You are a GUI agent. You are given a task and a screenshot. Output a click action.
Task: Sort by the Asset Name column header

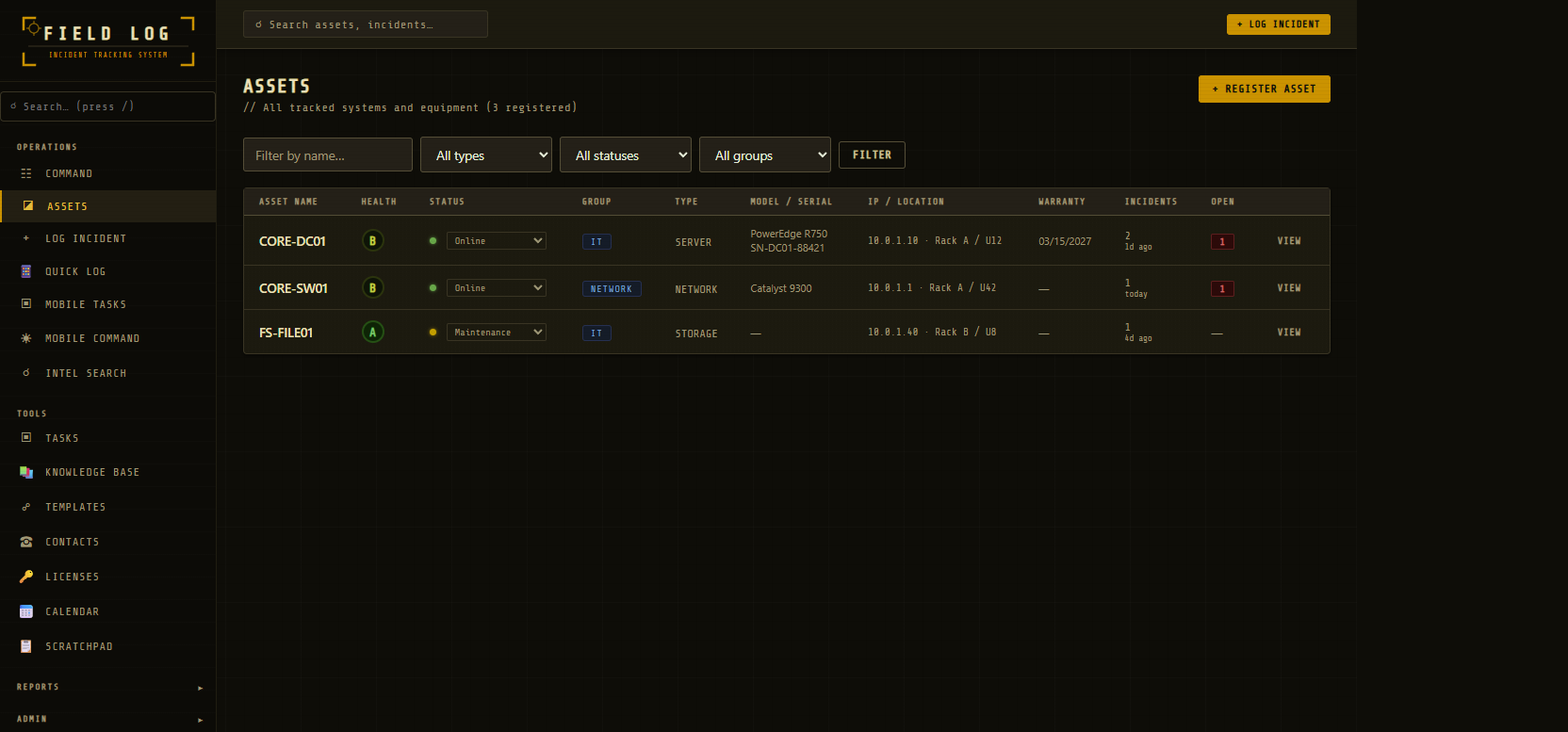click(x=288, y=202)
